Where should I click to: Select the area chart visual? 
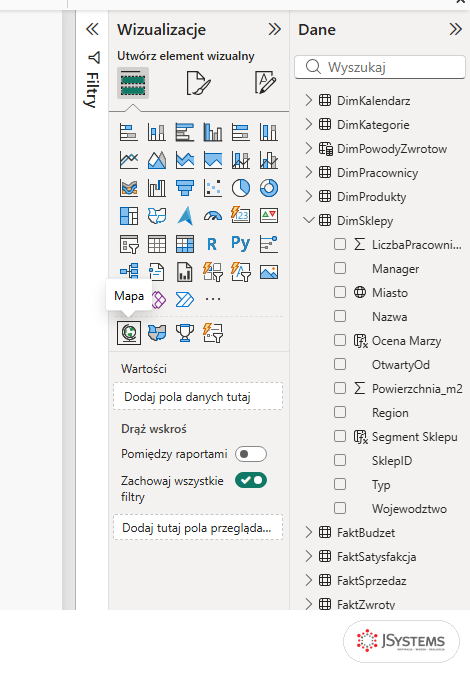pos(157,160)
